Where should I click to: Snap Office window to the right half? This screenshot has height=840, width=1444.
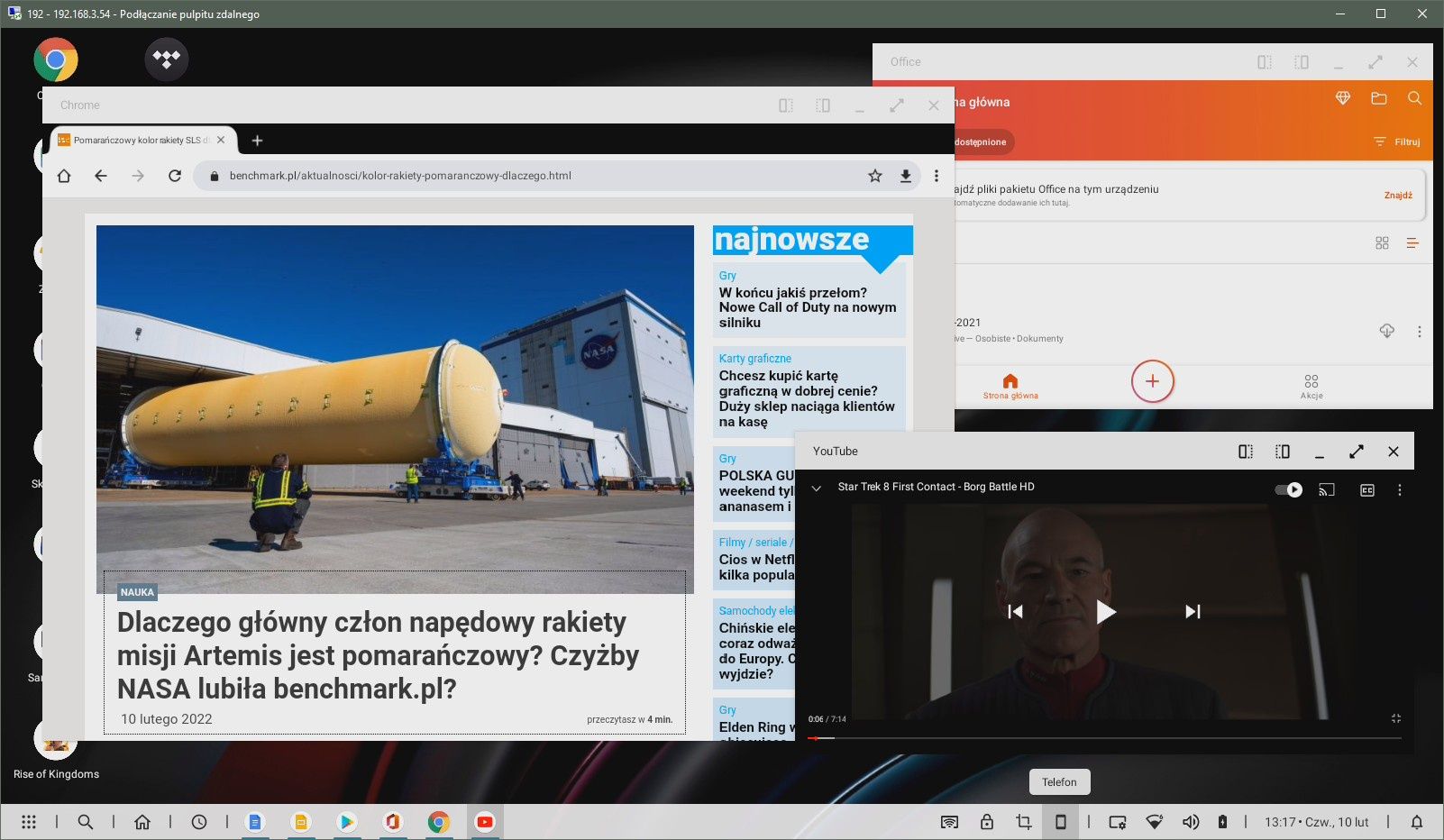(x=1302, y=62)
